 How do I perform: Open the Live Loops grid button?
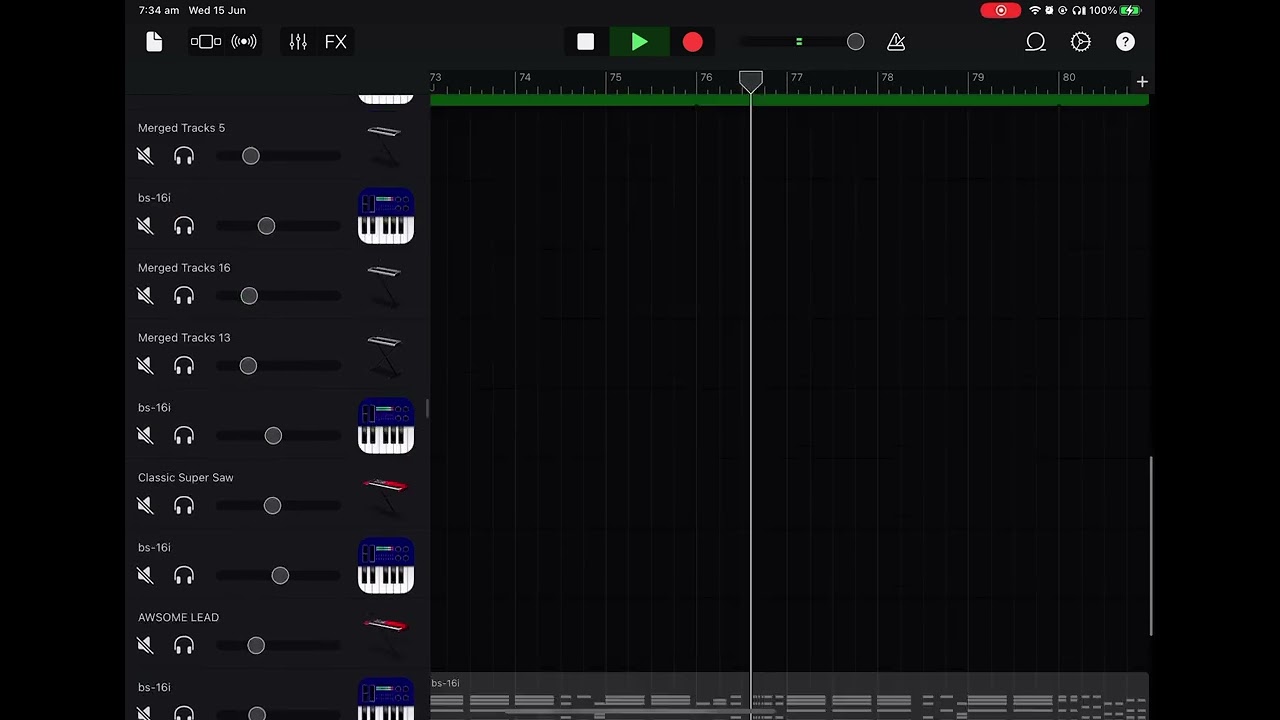coord(244,42)
